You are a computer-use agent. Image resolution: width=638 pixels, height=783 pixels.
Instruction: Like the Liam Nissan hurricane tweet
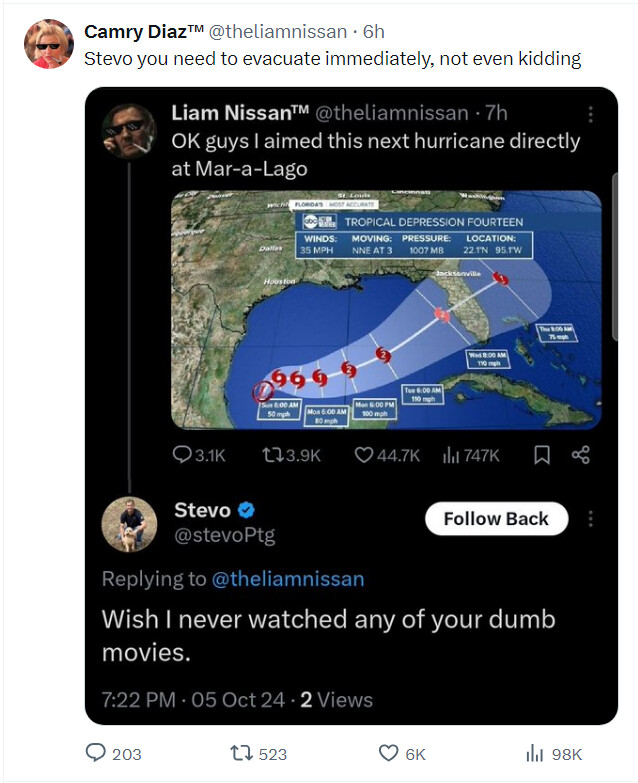click(x=363, y=455)
